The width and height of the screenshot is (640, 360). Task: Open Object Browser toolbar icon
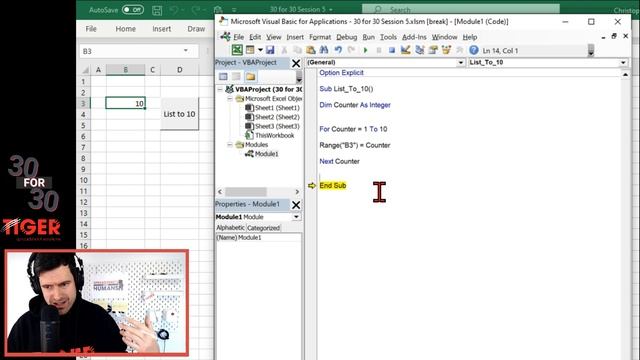(x=446, y=50)
